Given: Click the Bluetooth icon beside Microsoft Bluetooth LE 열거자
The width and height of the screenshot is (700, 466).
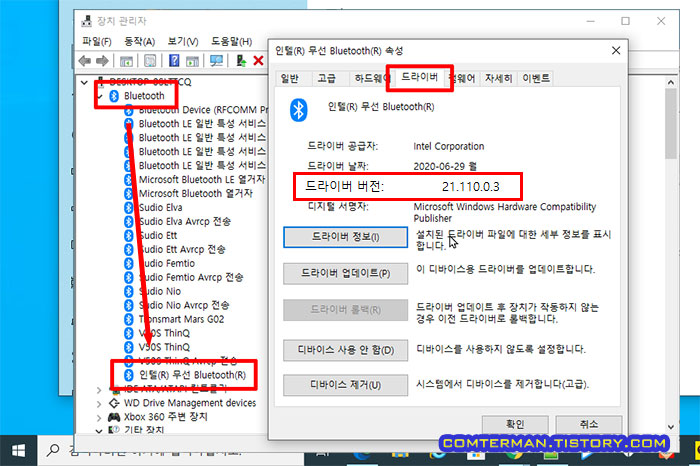Looking at the screenshot, I should coord(129,179).
